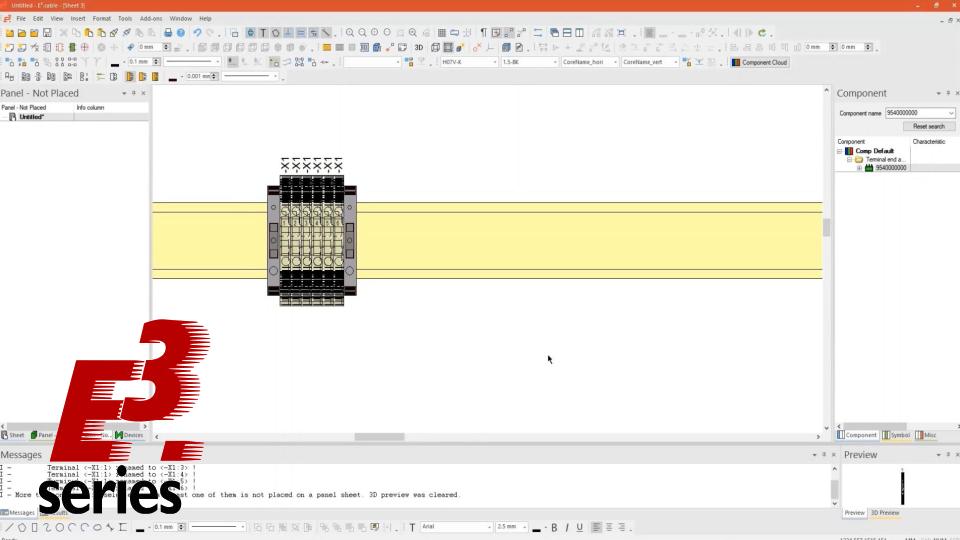Open the CoreName_vert dropdown

click(x=675, y=62)
